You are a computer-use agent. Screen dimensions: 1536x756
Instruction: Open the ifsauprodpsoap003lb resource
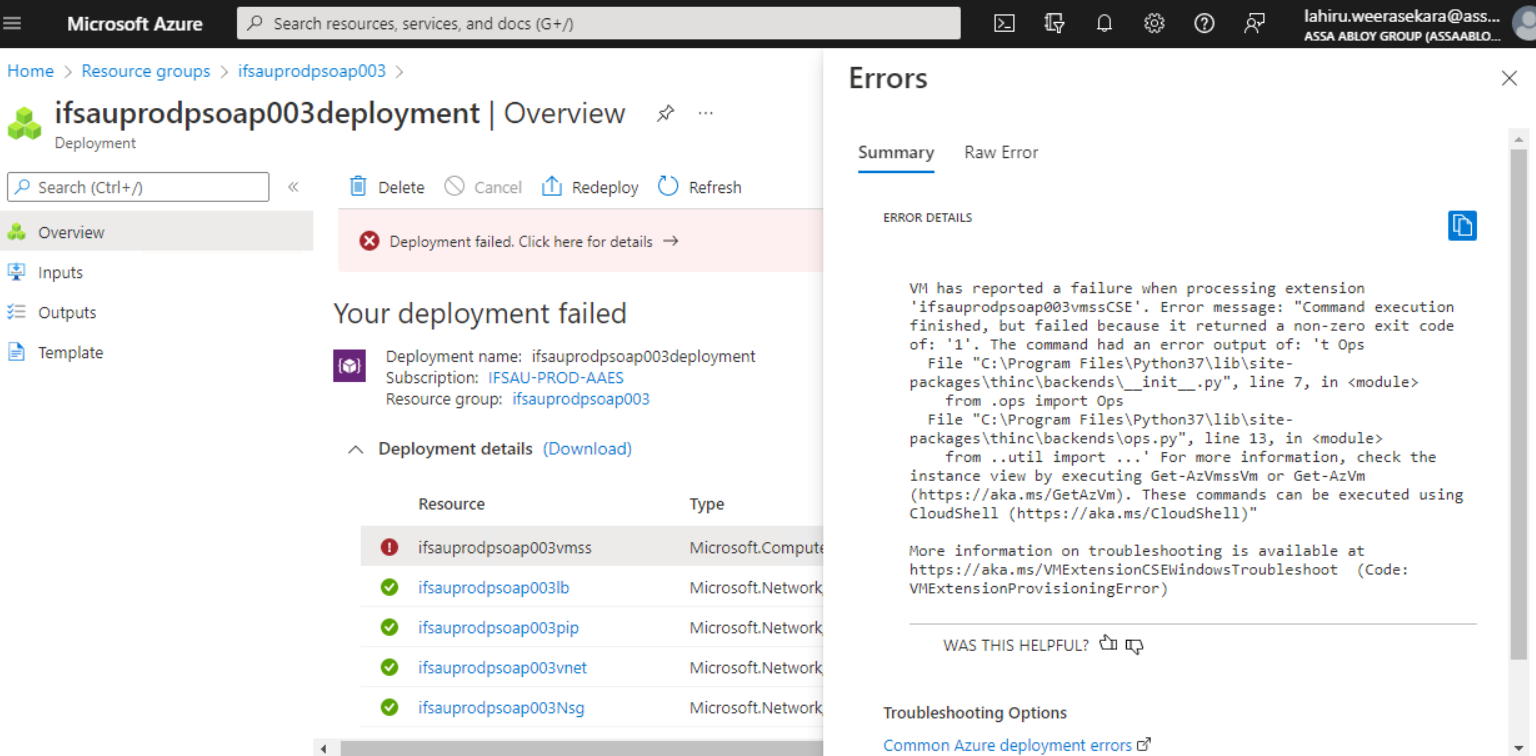(x=494, y=588)
